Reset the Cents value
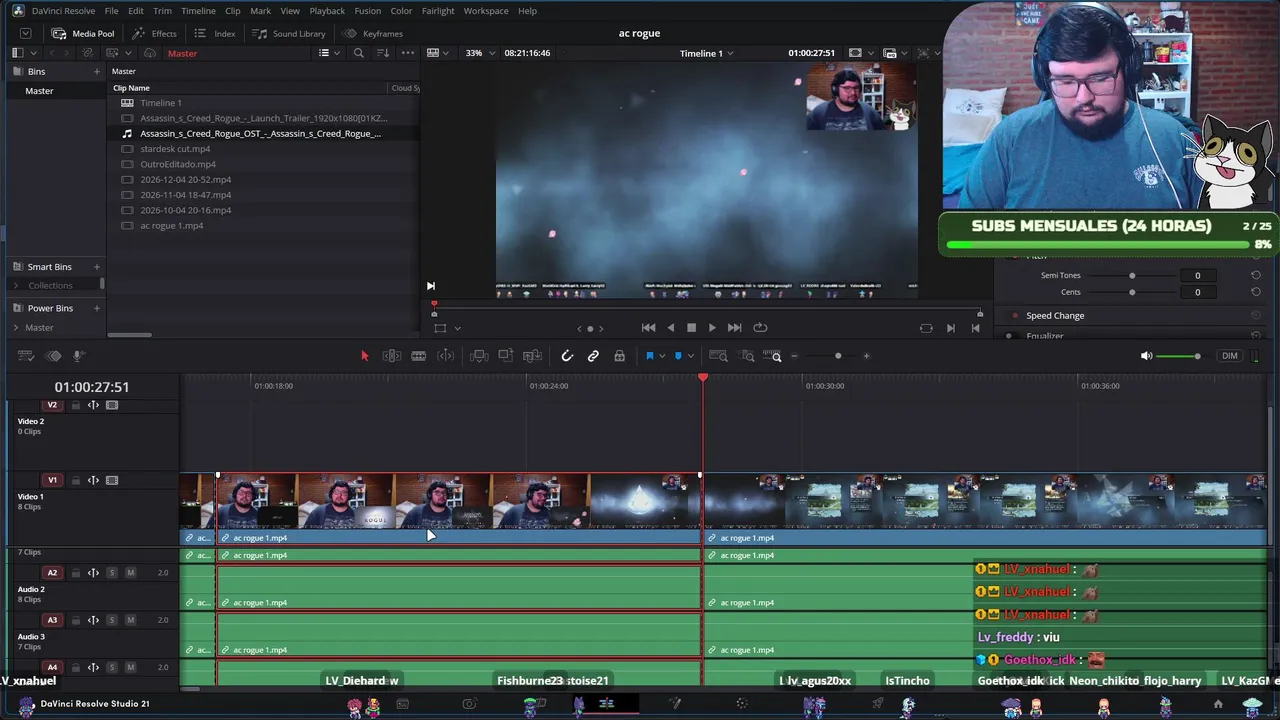Screen dimensions: 1280x720 coord(1256,292)
